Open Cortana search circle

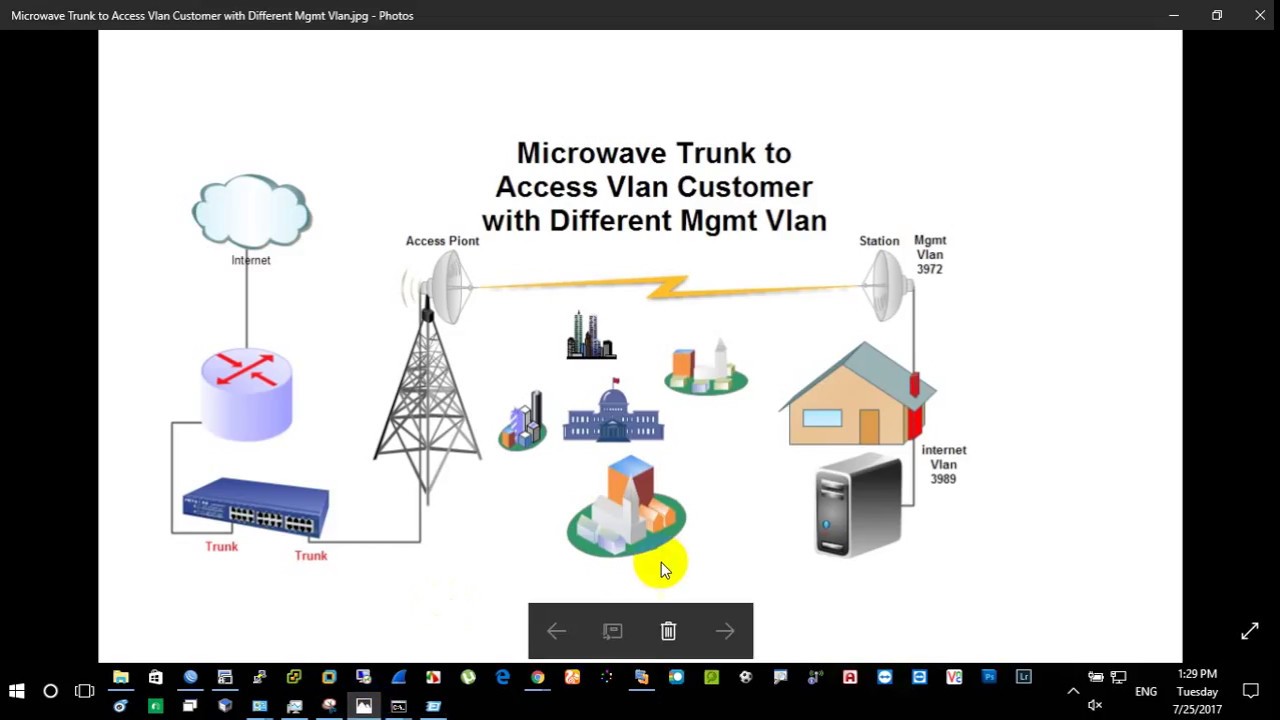[x=50, y=691]
